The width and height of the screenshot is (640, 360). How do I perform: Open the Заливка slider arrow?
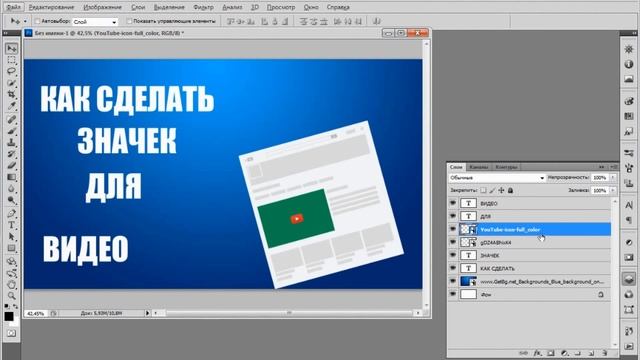(x=613, y=191)
